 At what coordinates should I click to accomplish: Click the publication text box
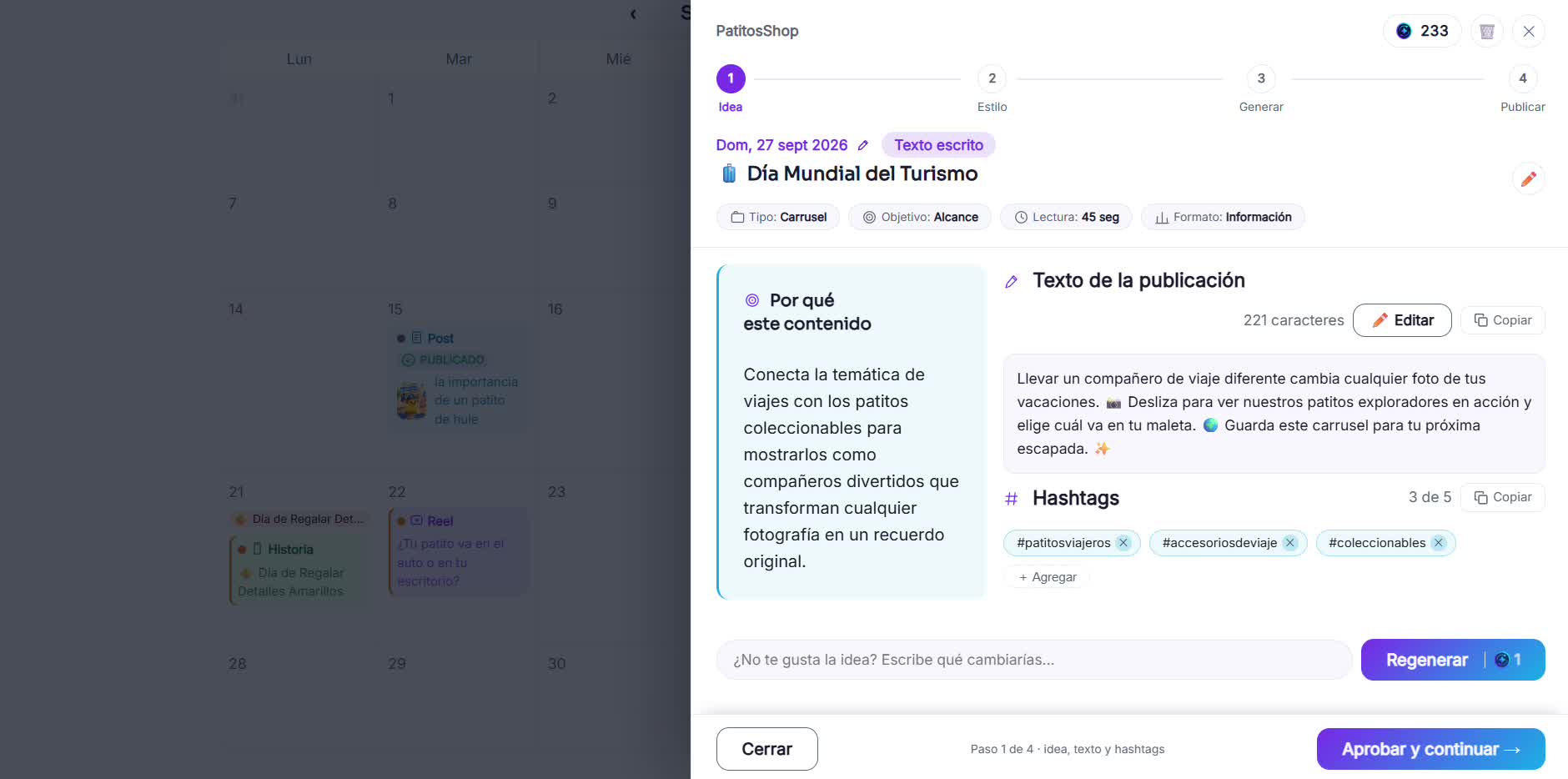point(1274,414)
